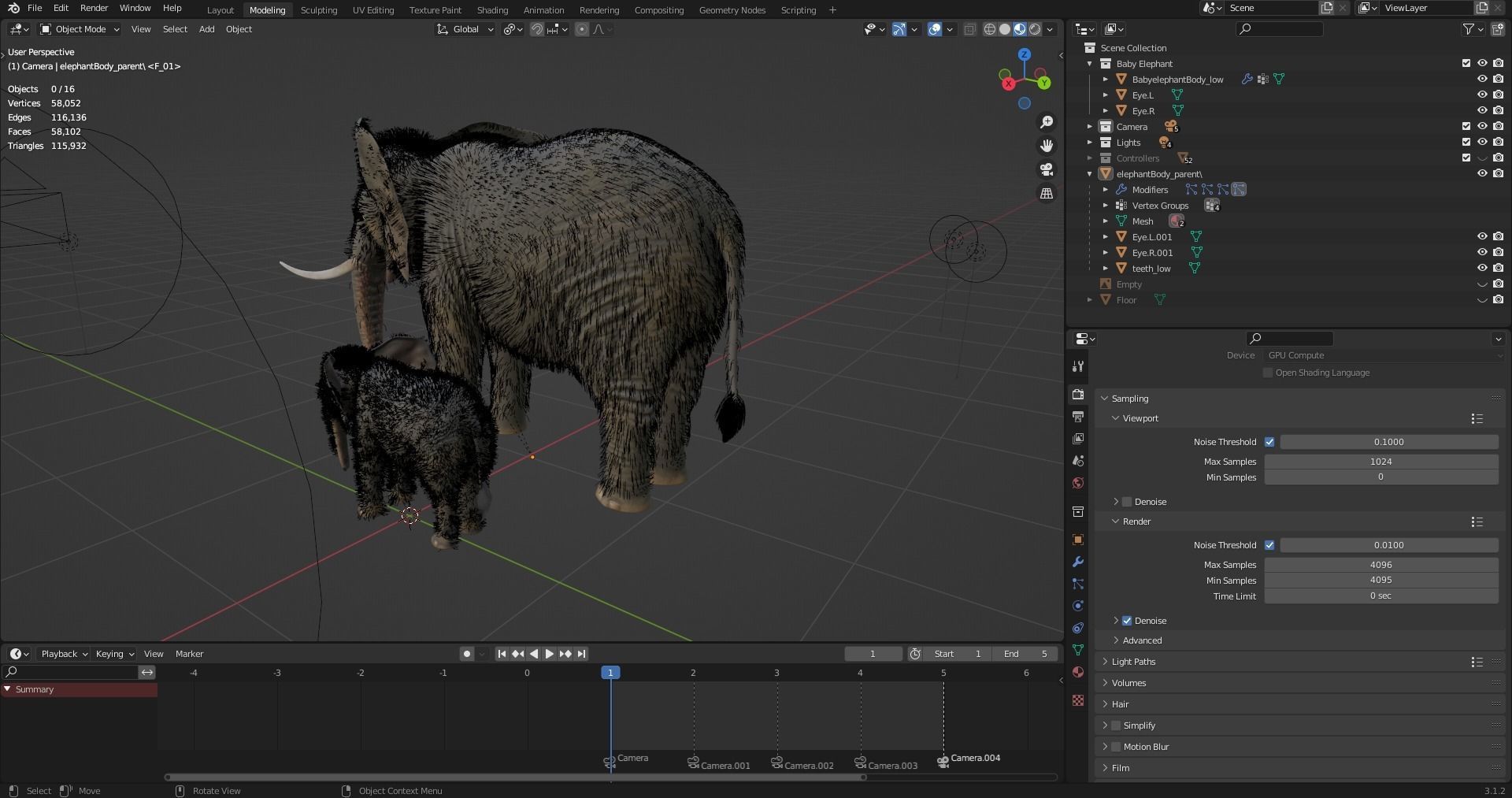This screenshot has height=798, width=1512.
Task: Toggle camera view icon in viewport
Action: (1046, 169)
